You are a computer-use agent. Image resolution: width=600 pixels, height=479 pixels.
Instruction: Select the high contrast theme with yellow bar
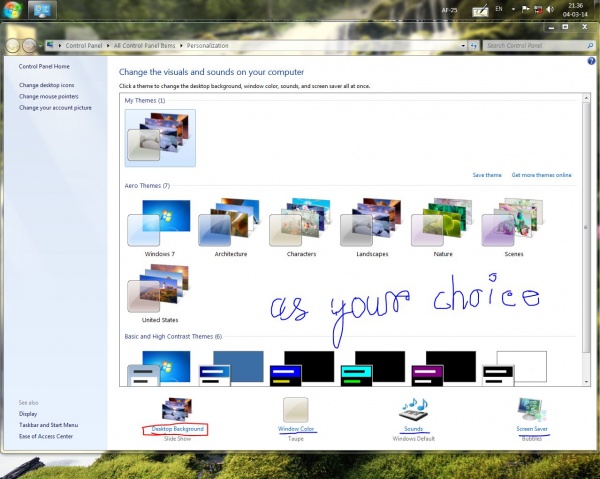(302, 368)
